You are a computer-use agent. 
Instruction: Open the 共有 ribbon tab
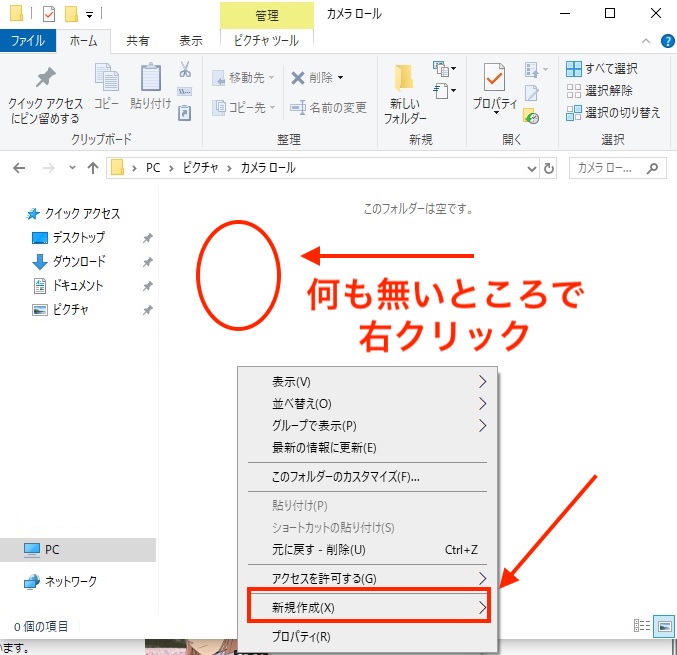[x=138, y=41]
